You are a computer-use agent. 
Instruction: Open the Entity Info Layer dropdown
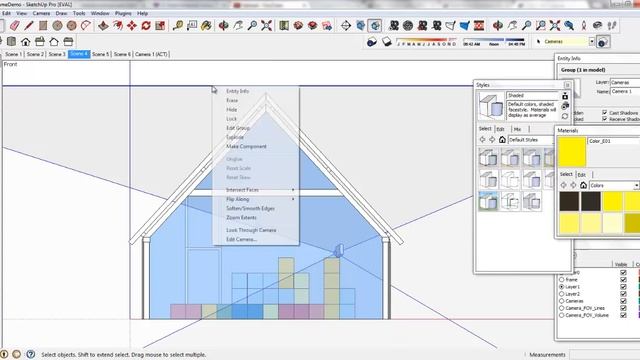(x=625, y=82)
